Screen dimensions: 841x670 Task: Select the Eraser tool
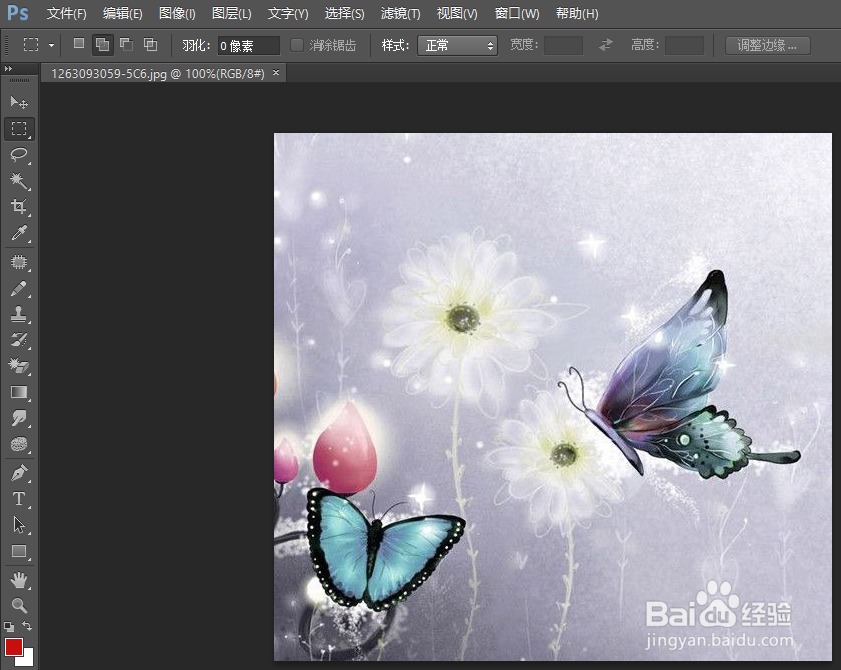pyautogui.click(x=19, y=366)
